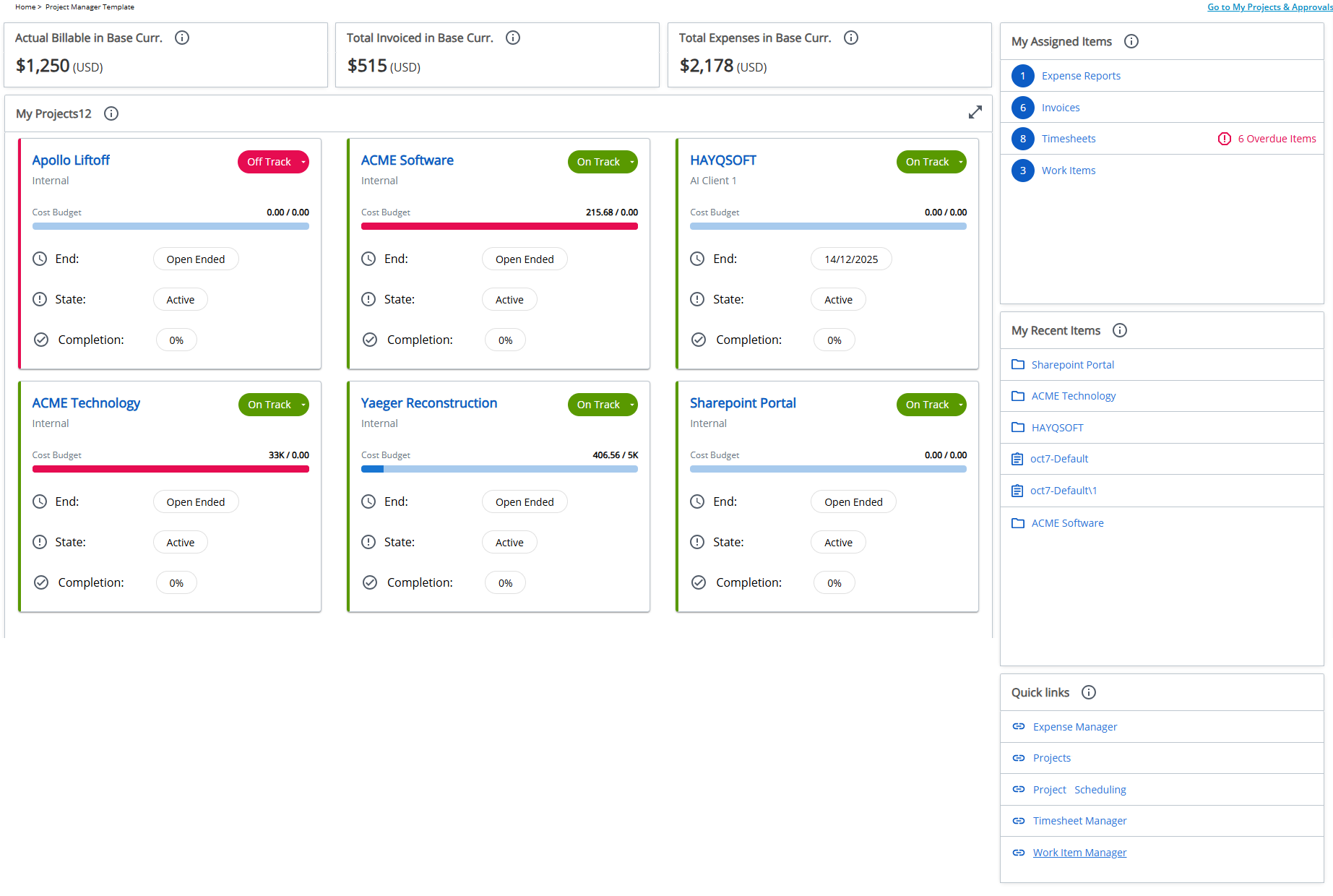Screen dimensions: 1333x896
Task: Click the 14/12/2025 end date chip on HAYQSOFT
Action: point(851,258)
